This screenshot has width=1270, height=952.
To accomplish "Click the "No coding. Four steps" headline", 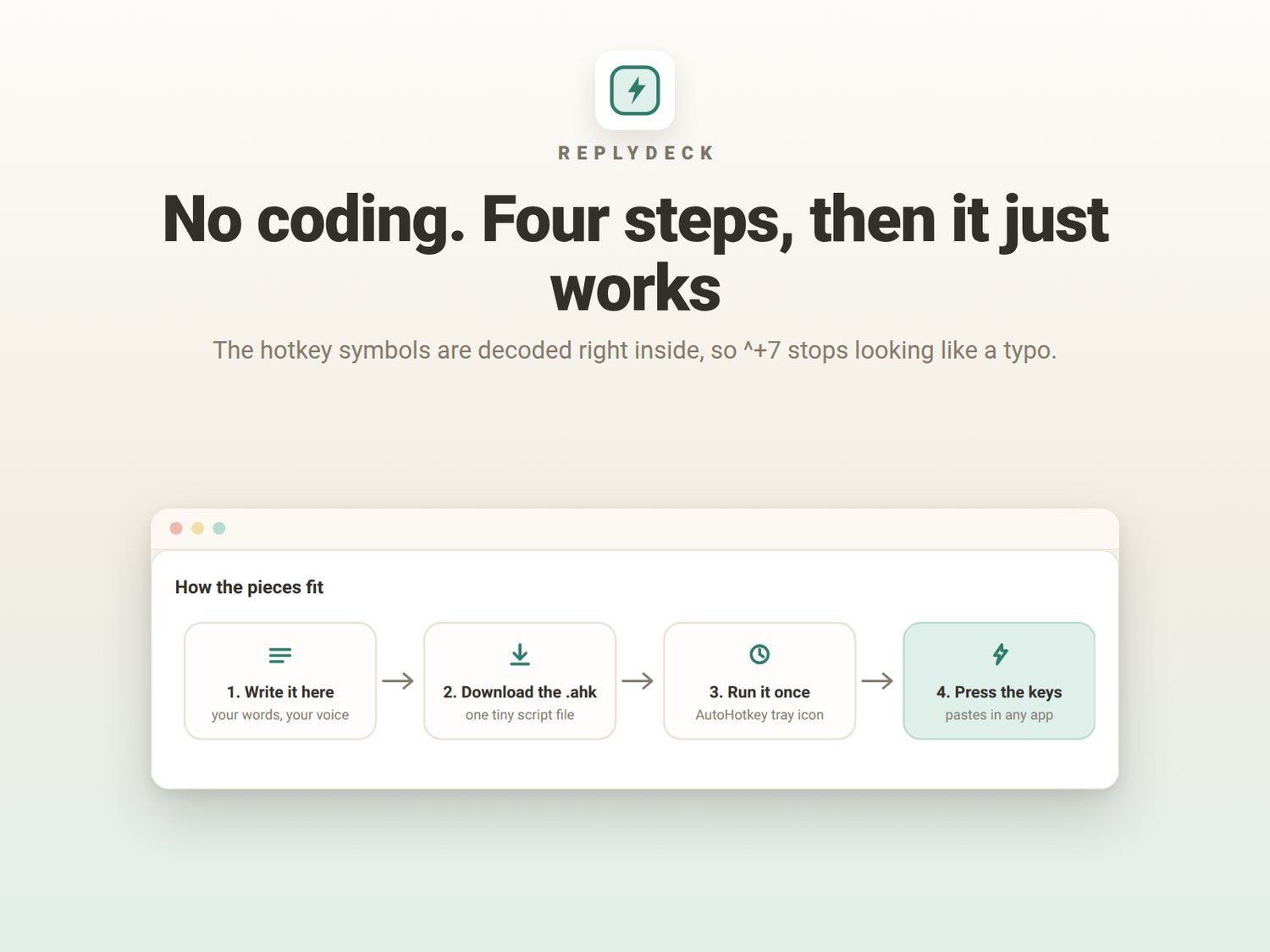I will click(x=635, y=253).
